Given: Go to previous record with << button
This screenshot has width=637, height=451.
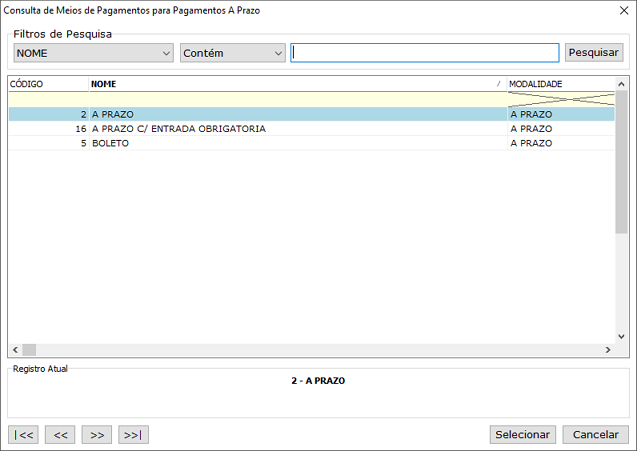Looking at the screenshot, I should click(60, 434).
